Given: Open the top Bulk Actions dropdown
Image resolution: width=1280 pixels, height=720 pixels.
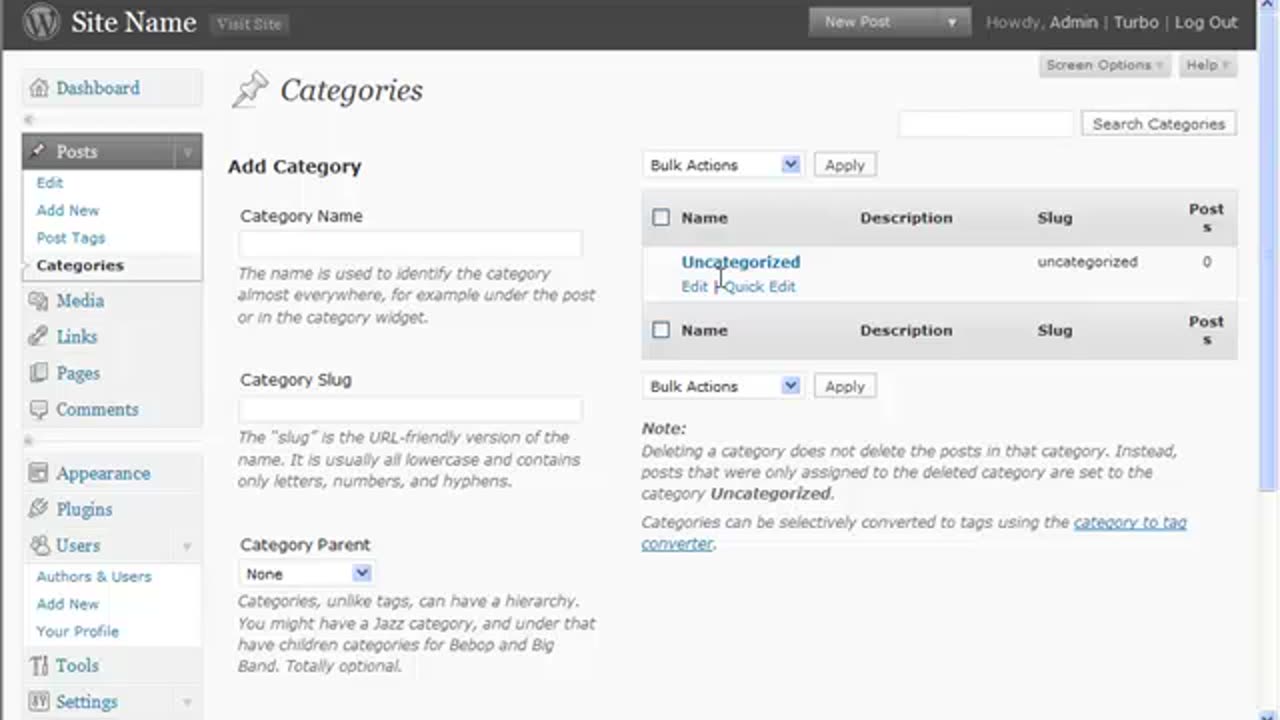Looking at the screenshot, I should 723,165.
